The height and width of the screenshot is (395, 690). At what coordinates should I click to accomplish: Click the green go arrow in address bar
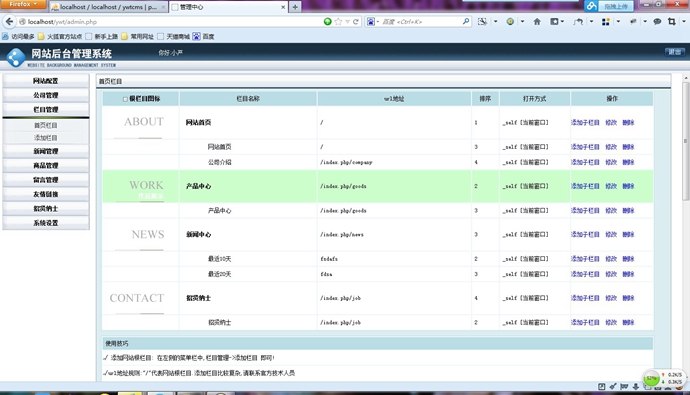click(x=327, y=22)
